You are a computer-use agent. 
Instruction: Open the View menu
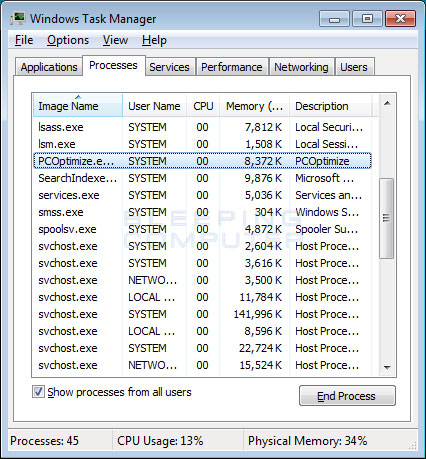(115, 40)
